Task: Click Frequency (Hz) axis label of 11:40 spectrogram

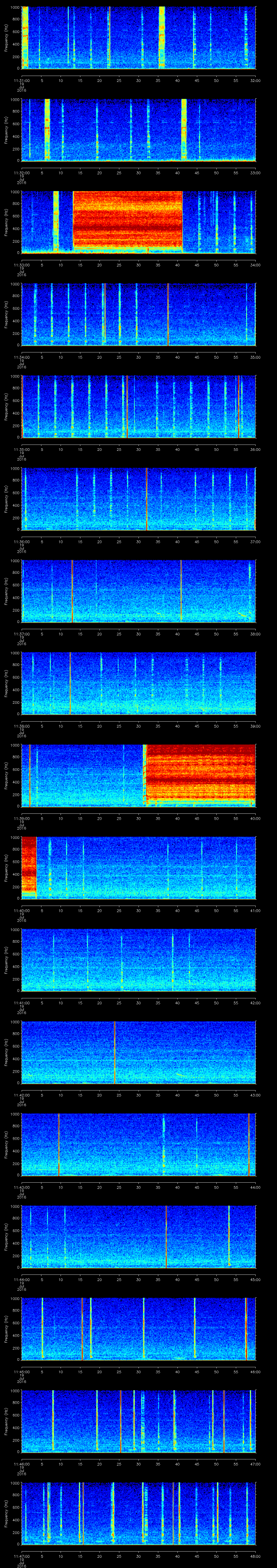Action: click(6, 868)
